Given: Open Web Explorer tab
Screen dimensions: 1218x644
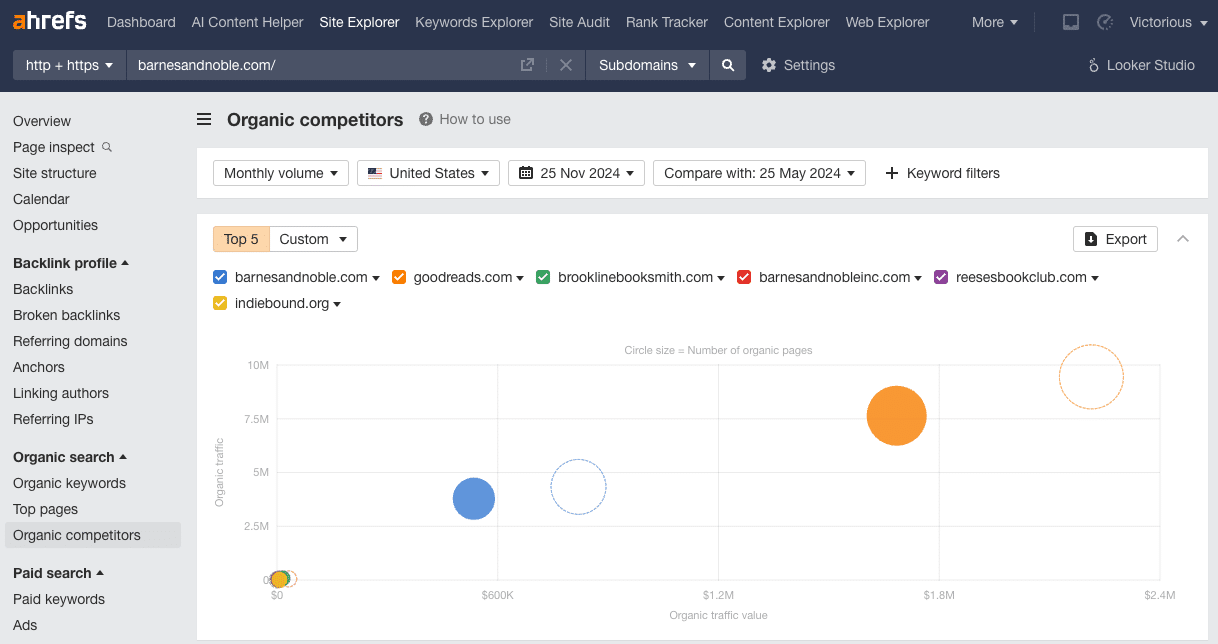Looking at the screenshot, I should [888, 22].
